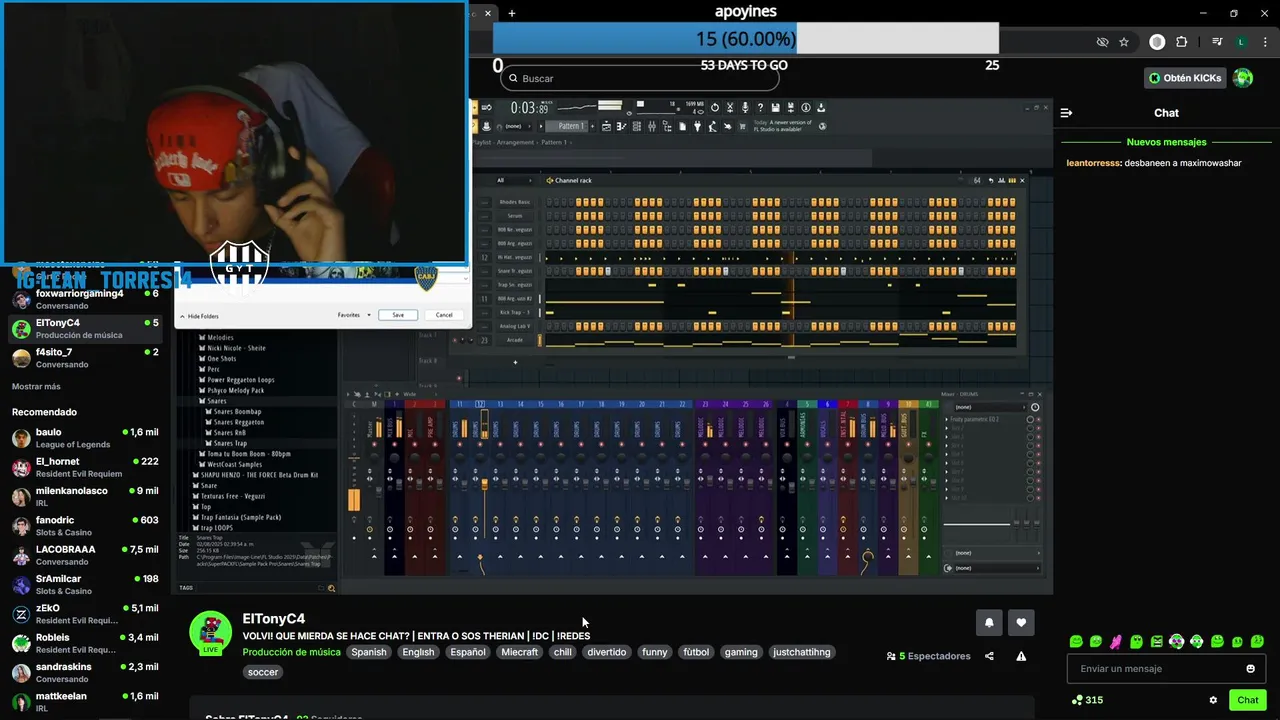The width and height of the screenshot is (1280, 720).
Task: Open mixer input (none) dropdown at top
Action: click(991, 407)
